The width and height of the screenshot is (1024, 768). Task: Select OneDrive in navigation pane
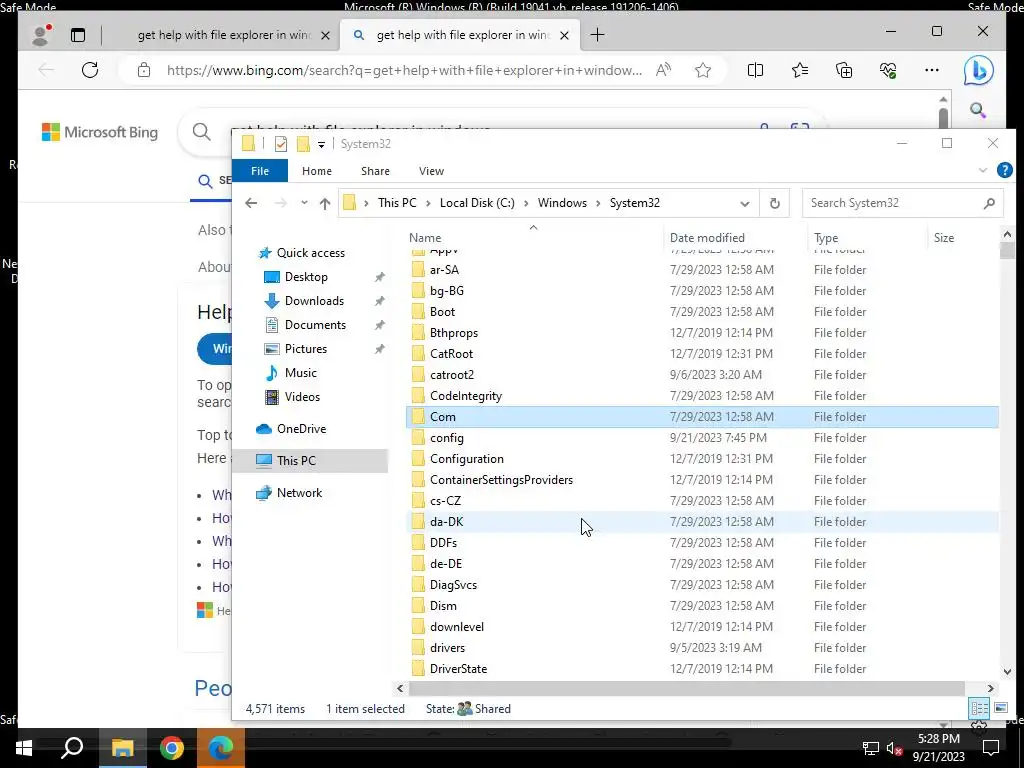click(301, 428)
